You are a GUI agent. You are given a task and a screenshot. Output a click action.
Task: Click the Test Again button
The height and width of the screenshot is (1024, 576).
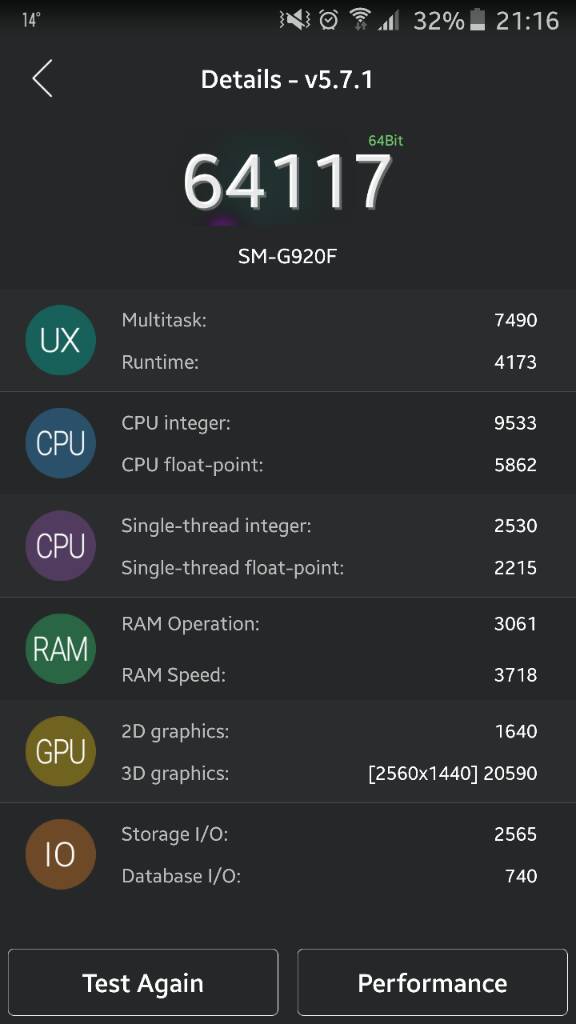point(143,982)
